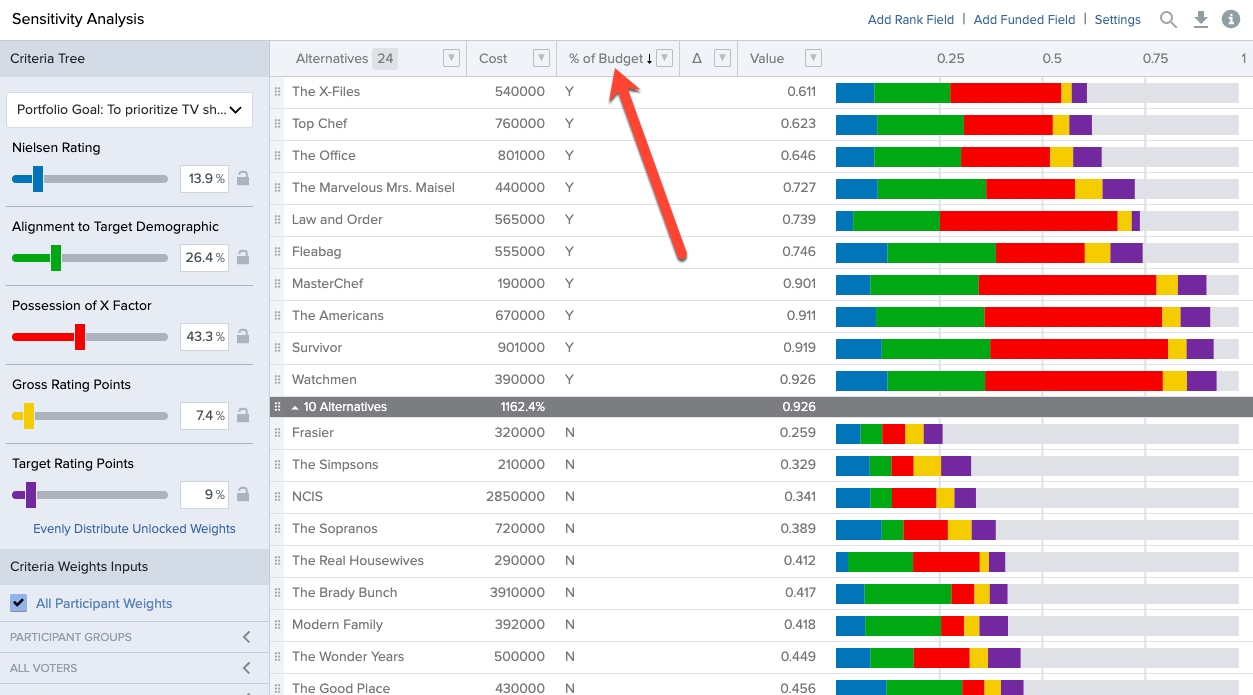Click the NCIS row drag handle
Viewport: 1253px width, 695px height.
tap(277, 496)
